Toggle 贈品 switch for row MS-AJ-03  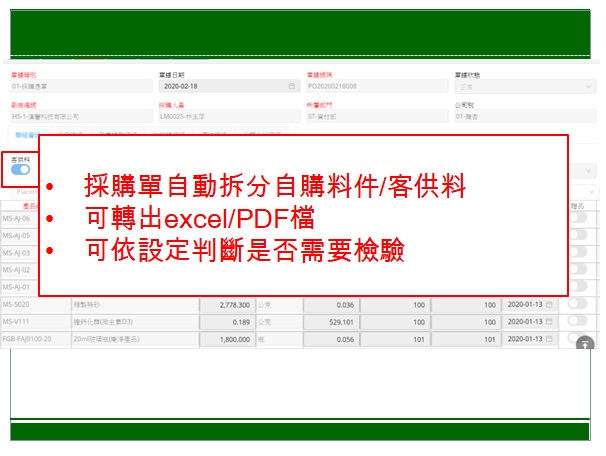pyautogui.click(x=578, y=252)
